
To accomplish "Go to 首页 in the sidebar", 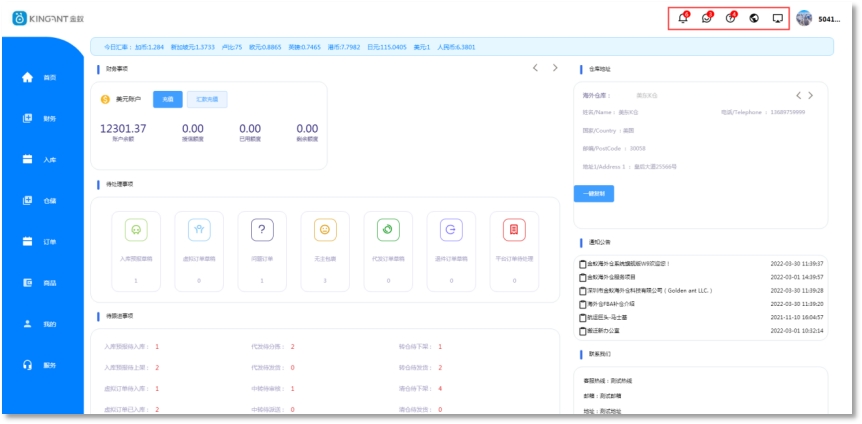I will [x=41, y=77].
